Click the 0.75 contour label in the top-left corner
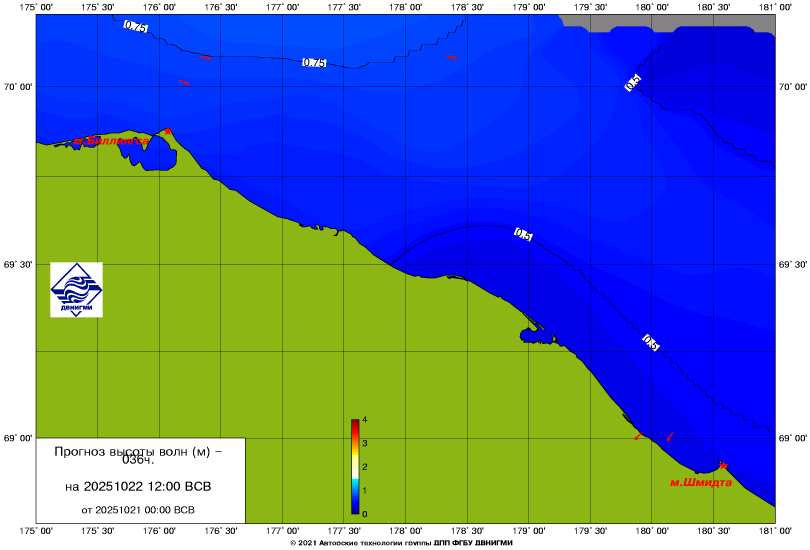This screenshot has width=810, height=550. click(135, 27)
